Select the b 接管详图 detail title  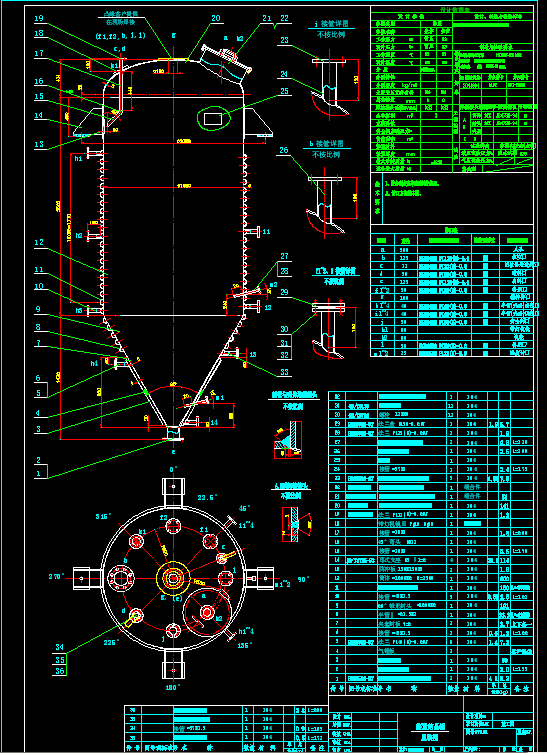[x=328, y=144]
